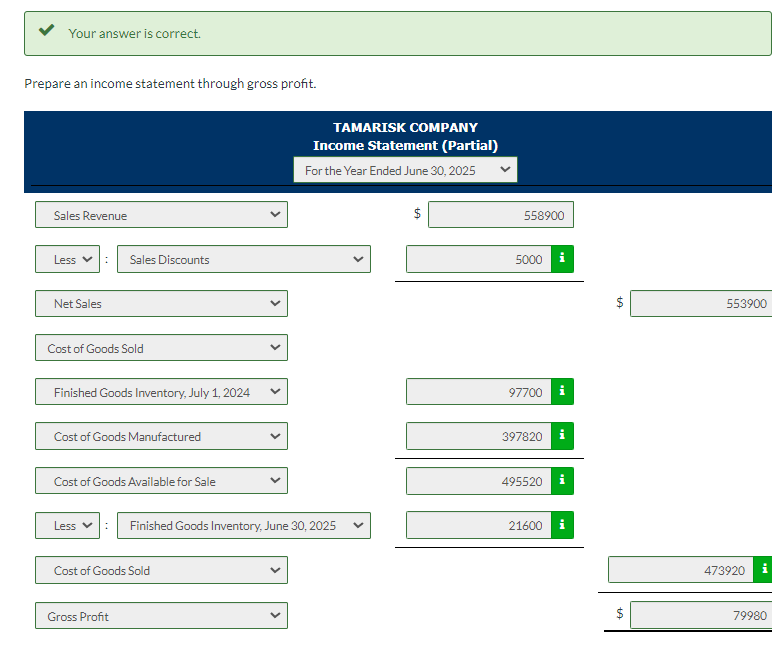Open the Net Sales dropdown

pyautogui.click(x=162, y=303)
